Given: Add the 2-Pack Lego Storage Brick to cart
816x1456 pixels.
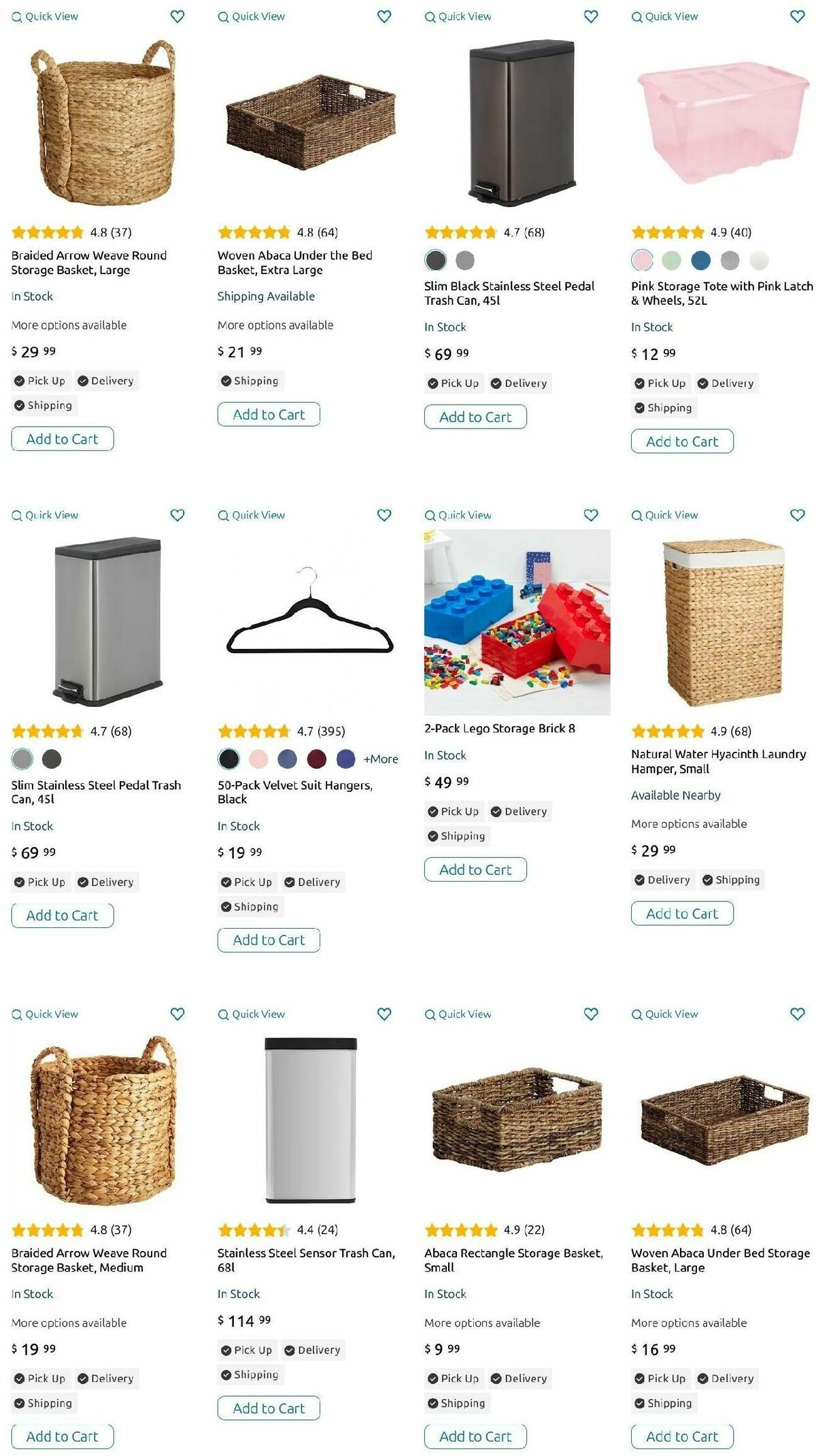Looking at the screenshot, I should pyautogui.click(x=475, y=870).
